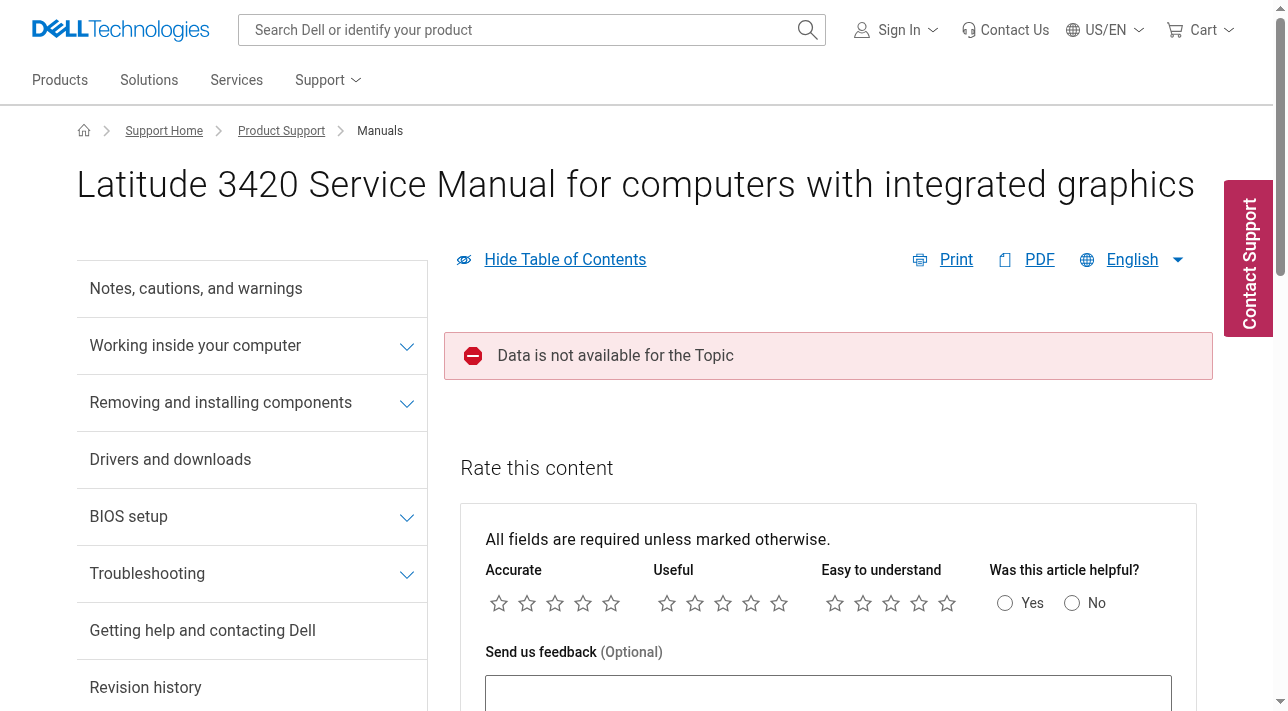Click the eye icon beside Hide Table of Contents

tap(464, 260)
